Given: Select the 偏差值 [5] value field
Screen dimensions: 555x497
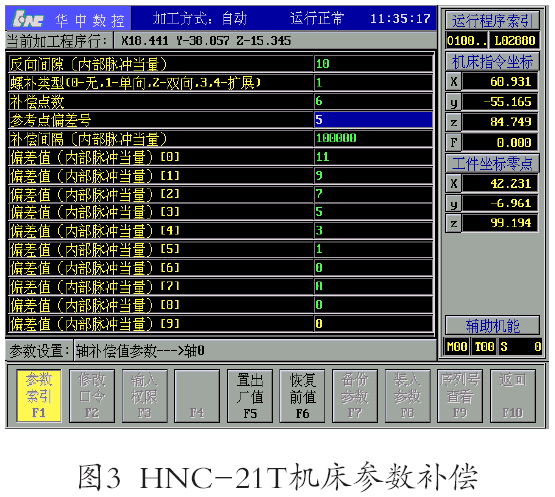Looking at the screenshot, I should tap(373, 250).
